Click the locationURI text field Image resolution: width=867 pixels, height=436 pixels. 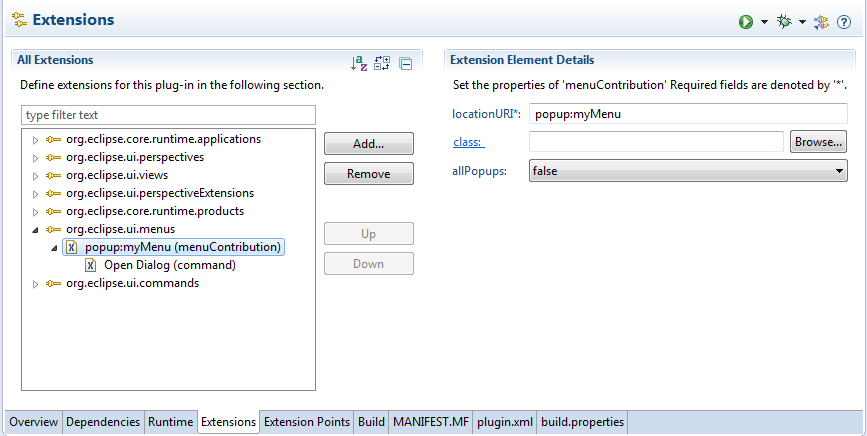tap(688, 114)
